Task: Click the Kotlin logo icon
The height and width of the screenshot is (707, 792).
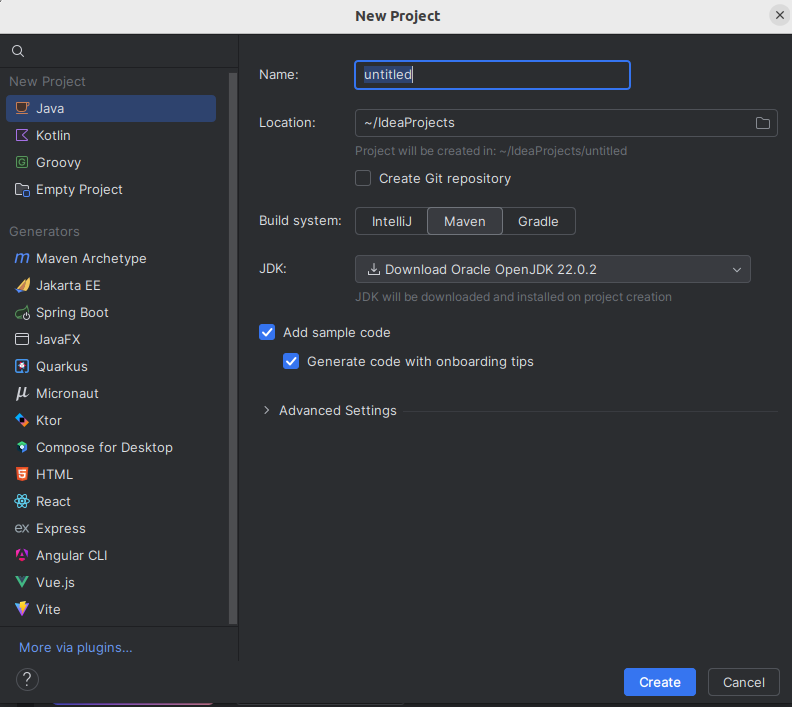Action: pos(22,135)
